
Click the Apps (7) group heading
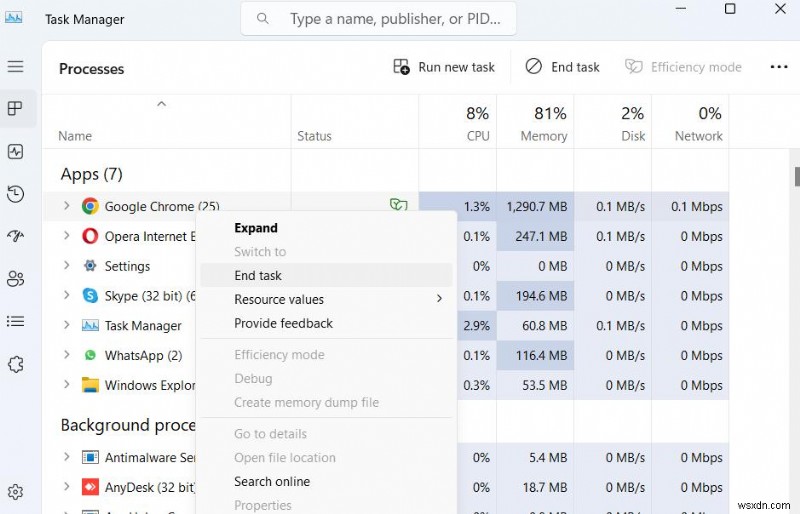click(92, 174)
